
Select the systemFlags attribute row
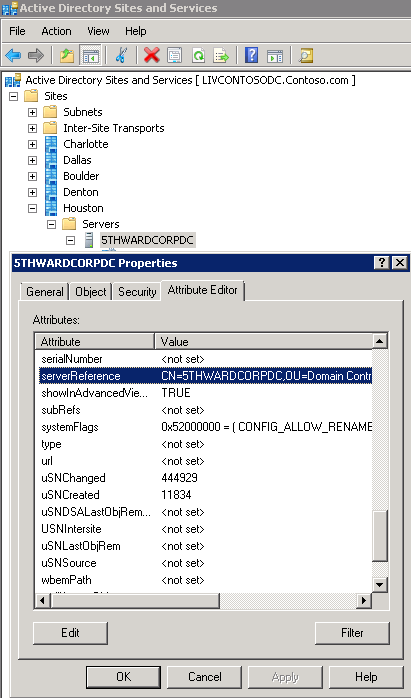tap(205, 427)
